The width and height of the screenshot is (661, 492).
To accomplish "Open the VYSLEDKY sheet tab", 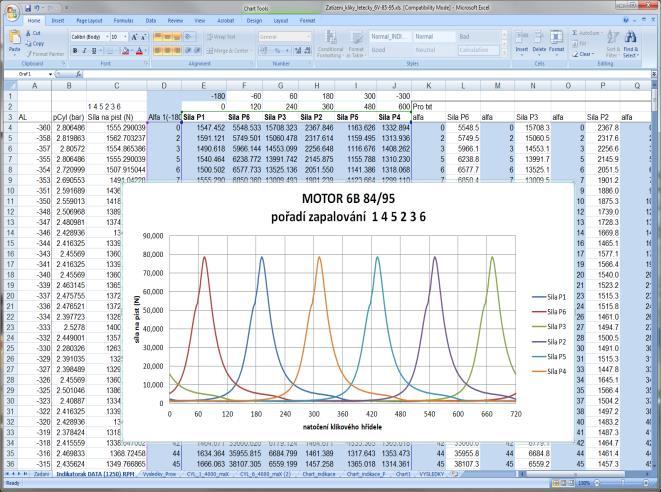I will coord(431,474).
